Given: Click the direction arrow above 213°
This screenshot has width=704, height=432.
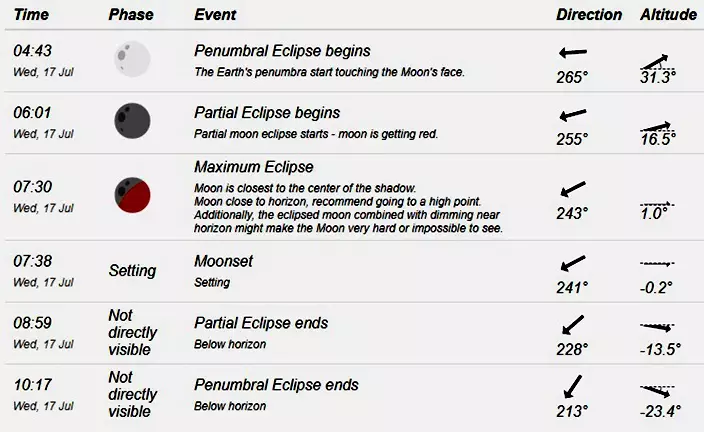Looking at the screenshot, I should pyautogui.click(x=572, y=386).
